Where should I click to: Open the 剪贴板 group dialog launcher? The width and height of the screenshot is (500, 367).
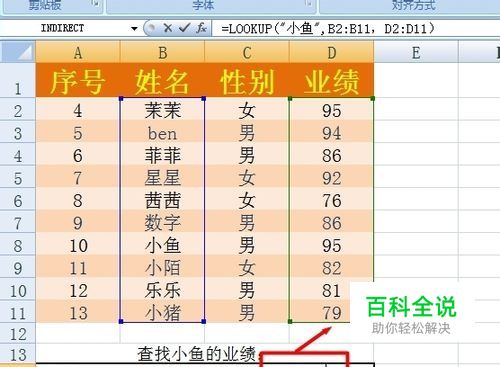[x=95, y=4]
